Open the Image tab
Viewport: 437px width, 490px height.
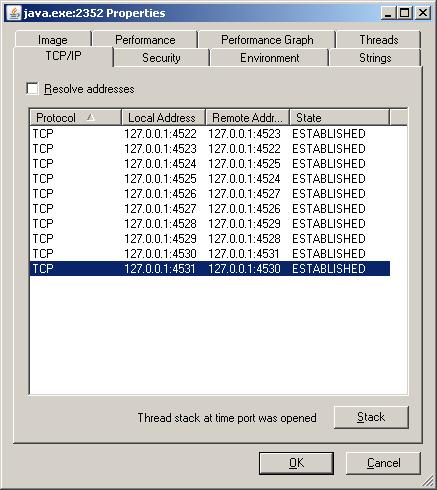[53, 40]
